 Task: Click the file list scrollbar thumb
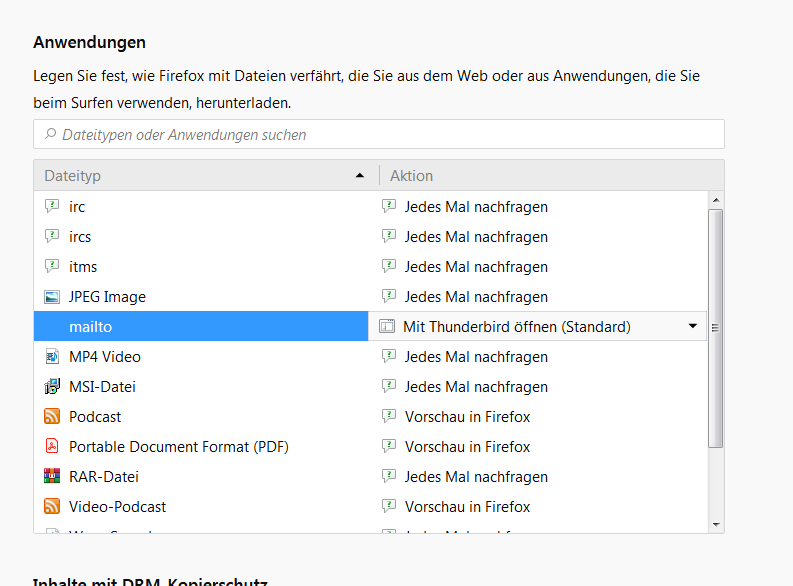[716, 328]
